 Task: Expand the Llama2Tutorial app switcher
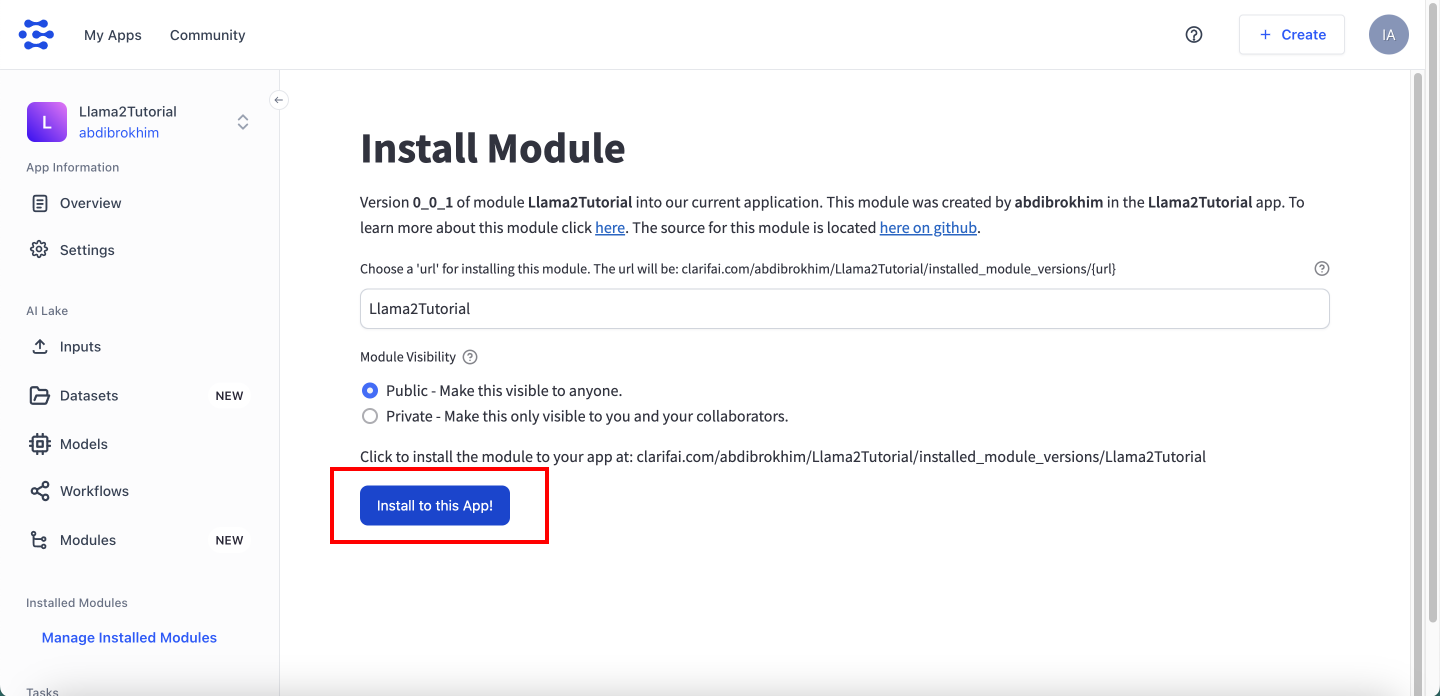pyautogui.click(x=242, y=122)
